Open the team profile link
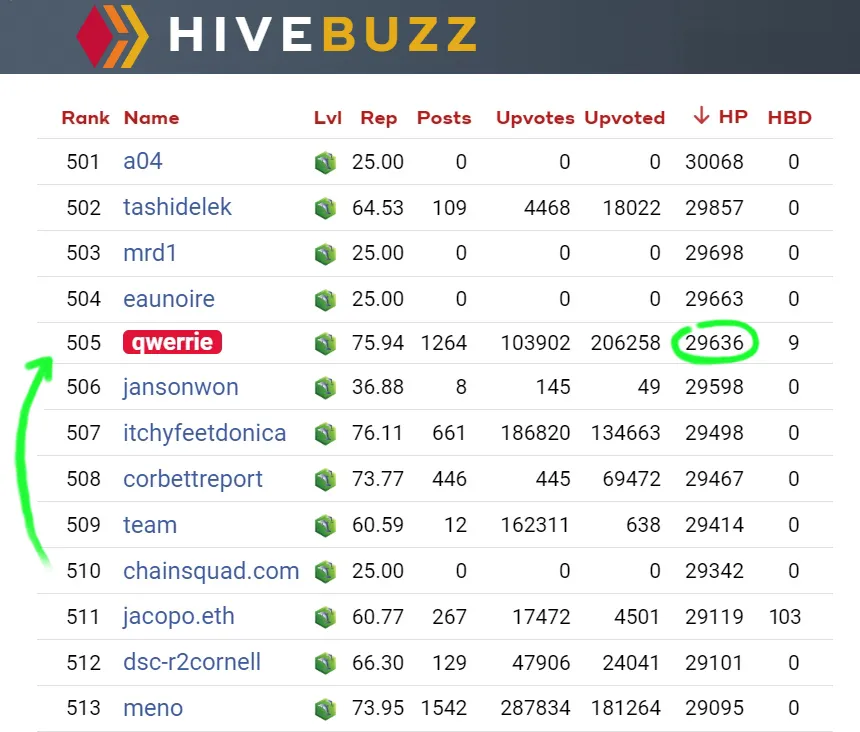860x732 pixels. [150, 525]
